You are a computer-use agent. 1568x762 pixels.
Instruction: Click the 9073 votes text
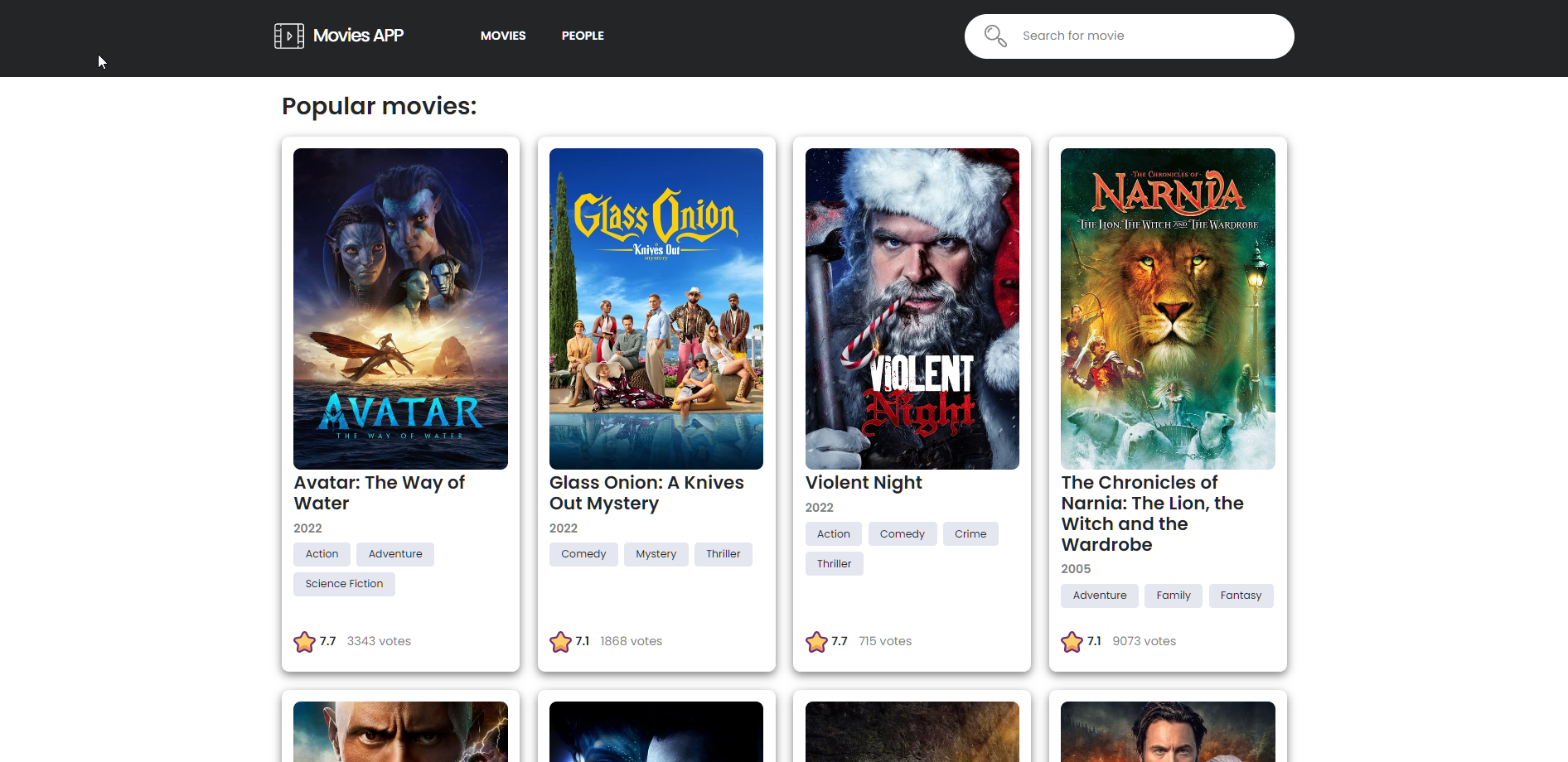[x=1145, y=641]
